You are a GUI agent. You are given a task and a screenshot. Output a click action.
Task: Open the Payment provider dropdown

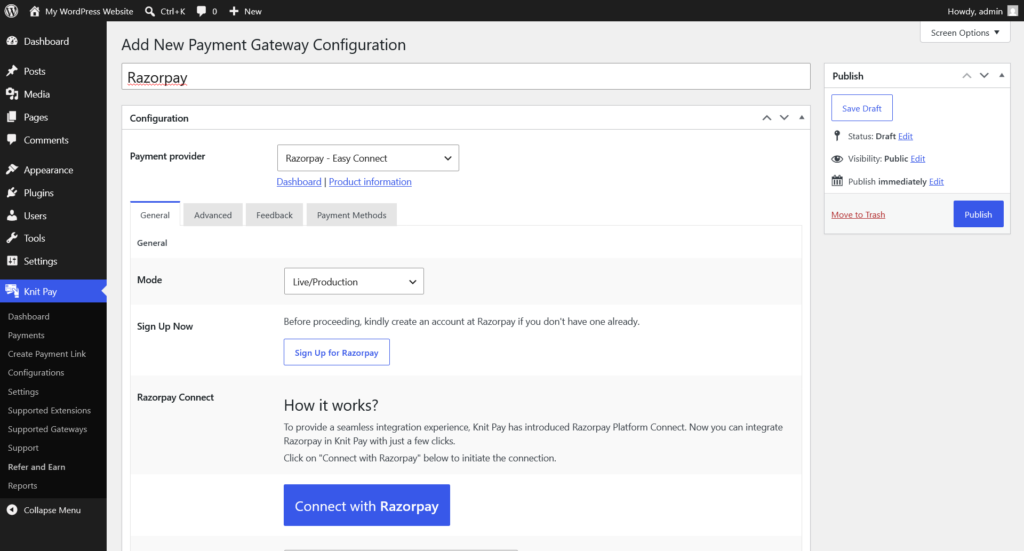(368, 158)
